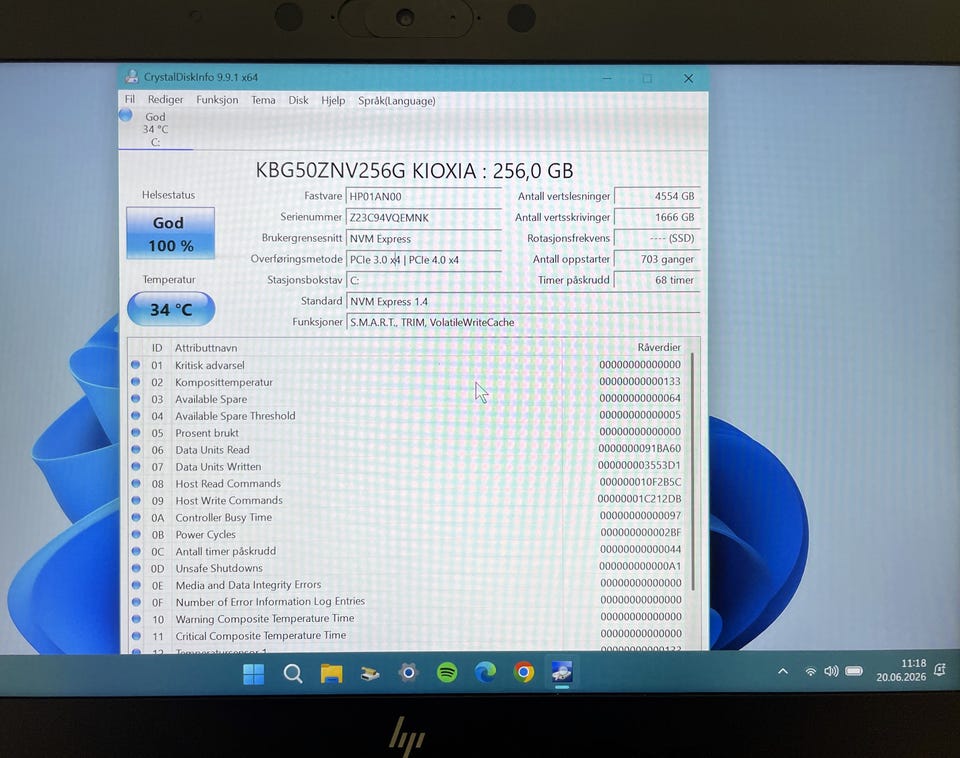Screen dimensions: 960x758
Task: Click the blue status dot for Kritisk advarsel
Action: pyautogui.click(x=135, y=365)
